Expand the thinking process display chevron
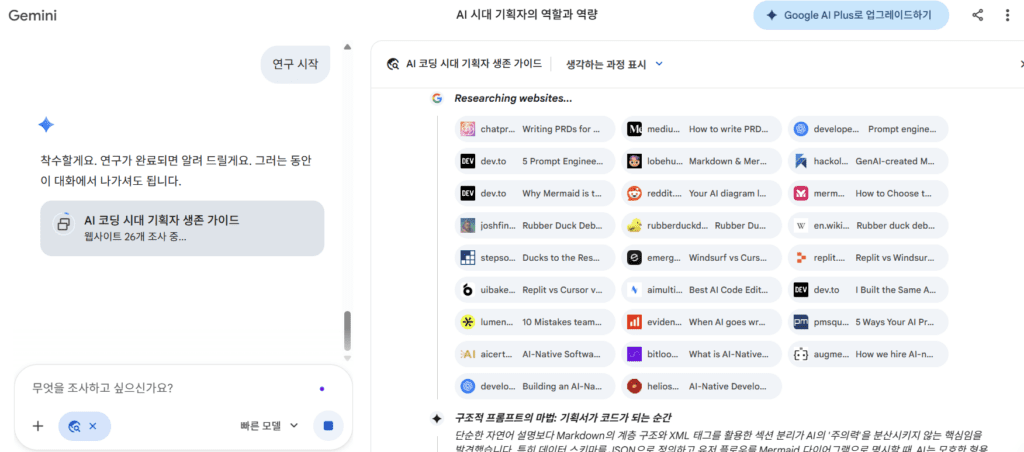The width and height of the screenshot is (1024, 452). tap(659, 64)
